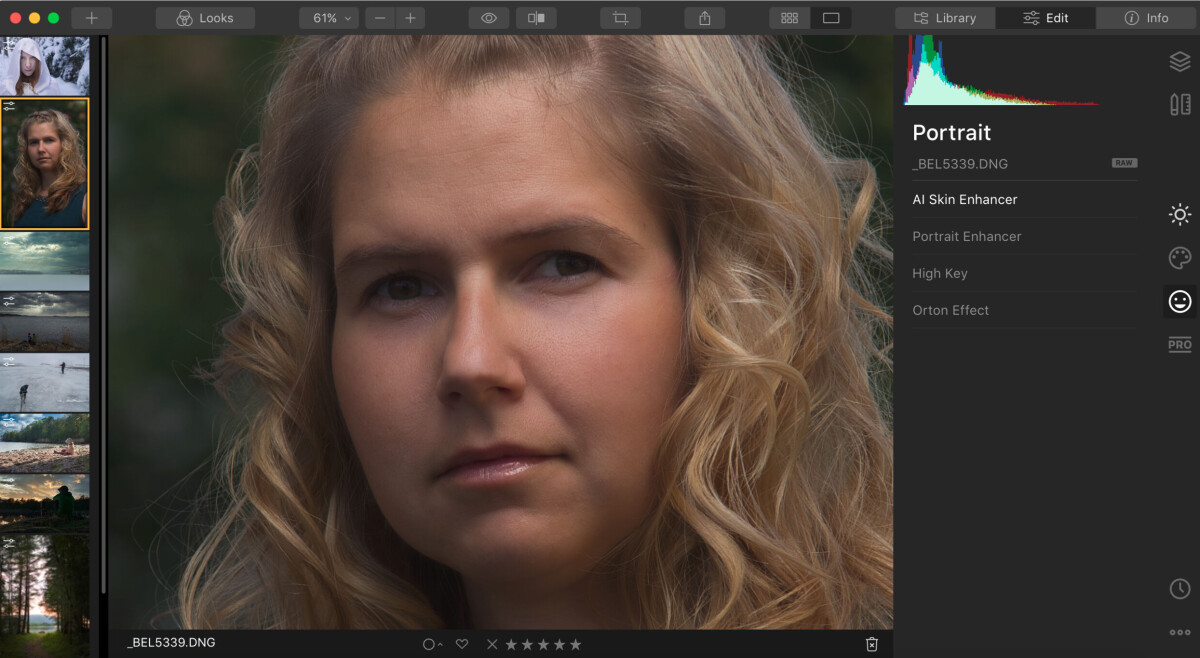
Task: Click the portrait photo in the canvas
Action: tap(500, 332)
